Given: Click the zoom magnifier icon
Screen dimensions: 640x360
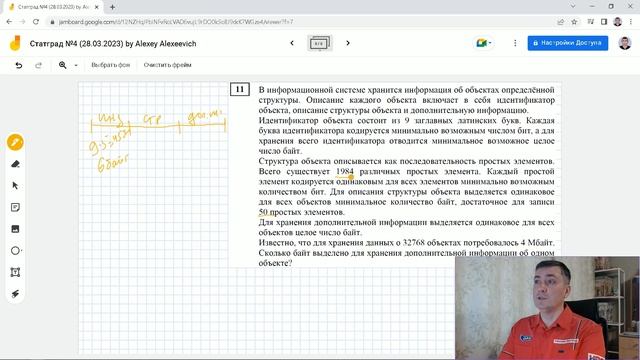Looking at the screenshot, I should coord(62,65).
